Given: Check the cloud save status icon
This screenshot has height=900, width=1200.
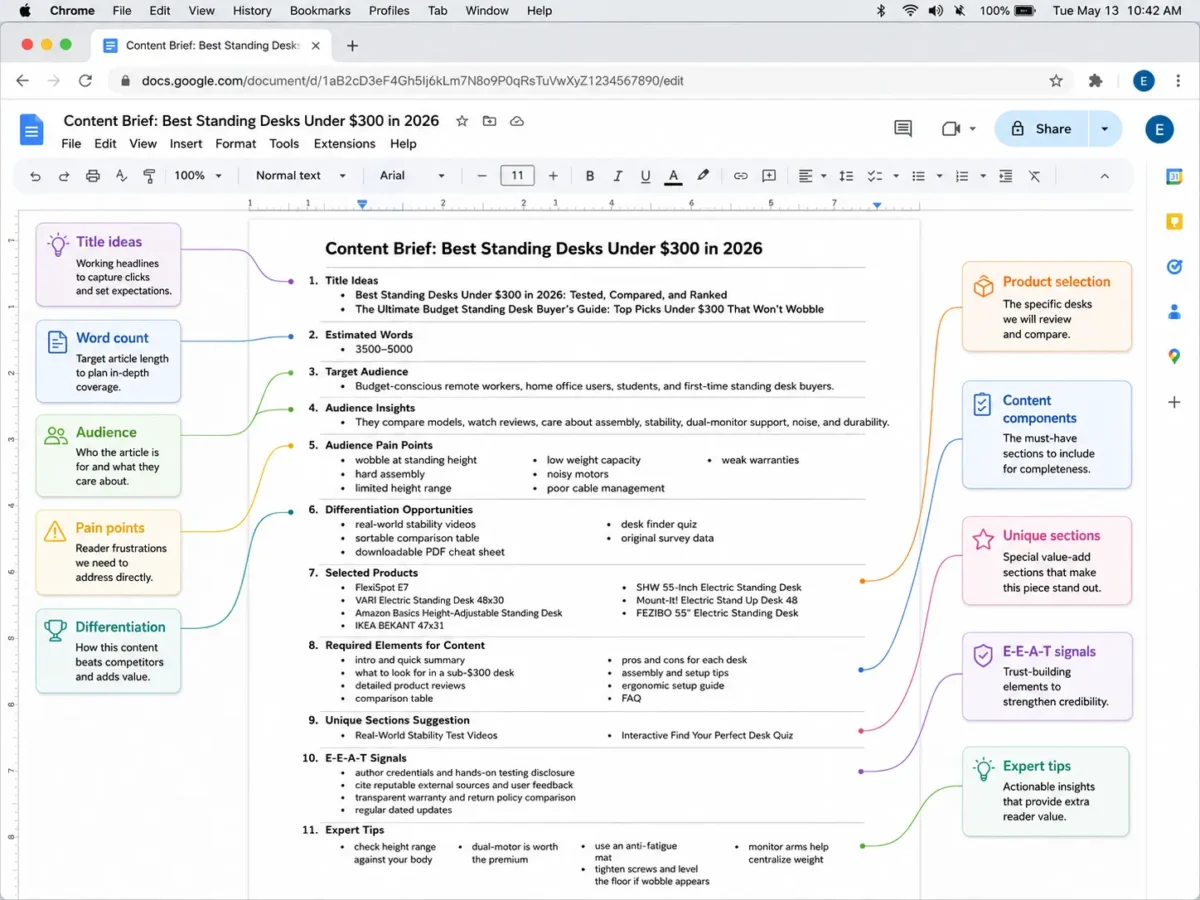Looking at the screenshot, I should click(x=517, y=121).
